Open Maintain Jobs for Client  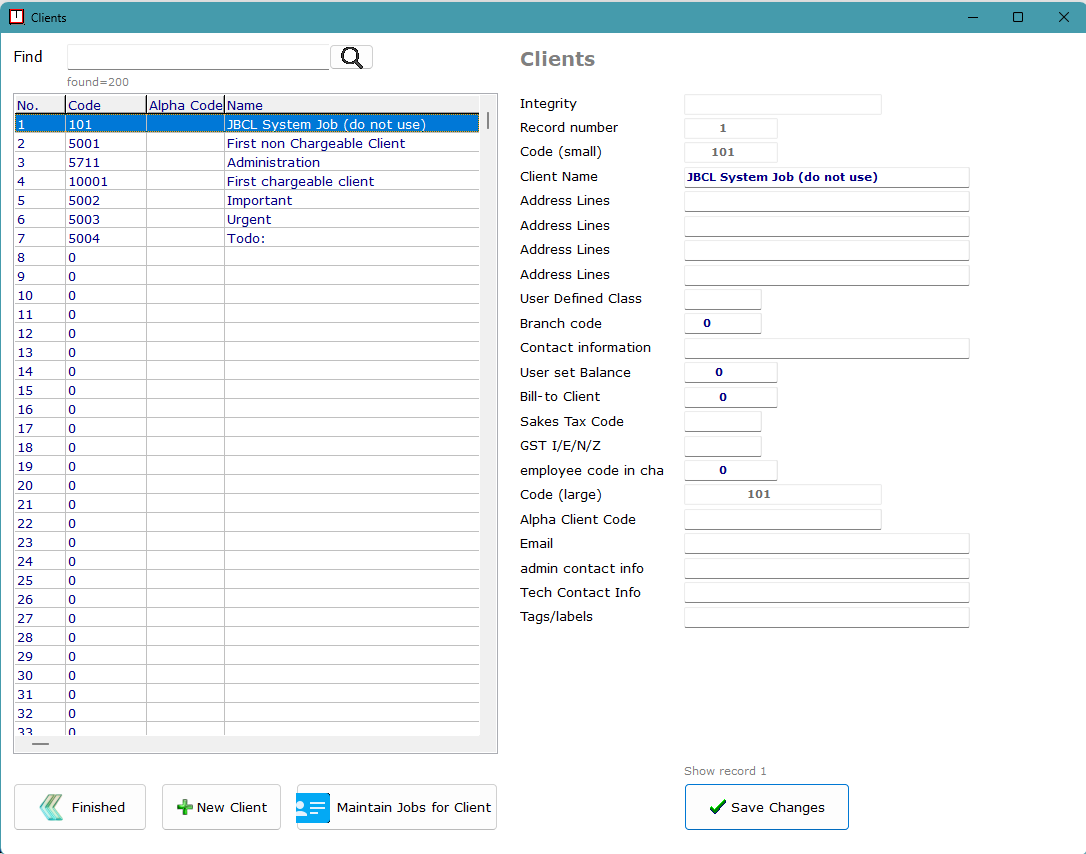[x=396, y=807]
